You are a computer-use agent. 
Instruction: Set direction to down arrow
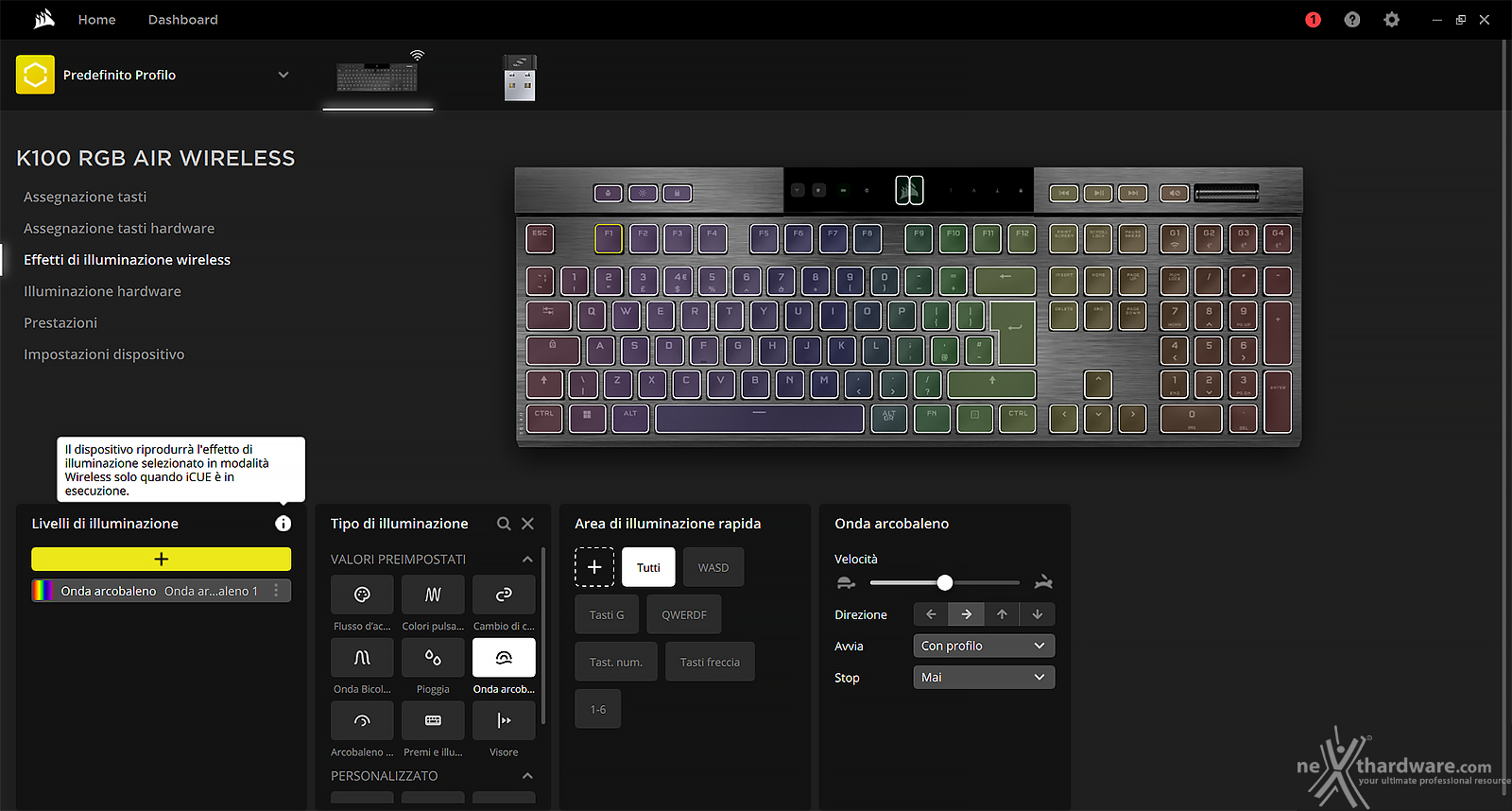coord(1038,614)
